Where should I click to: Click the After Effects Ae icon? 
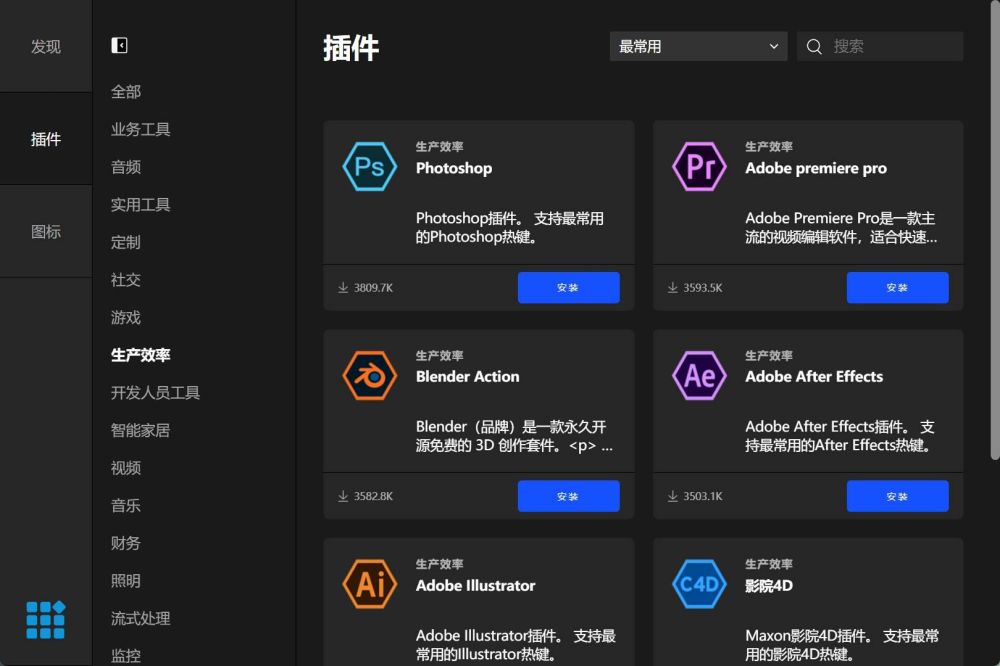(699, 376)
